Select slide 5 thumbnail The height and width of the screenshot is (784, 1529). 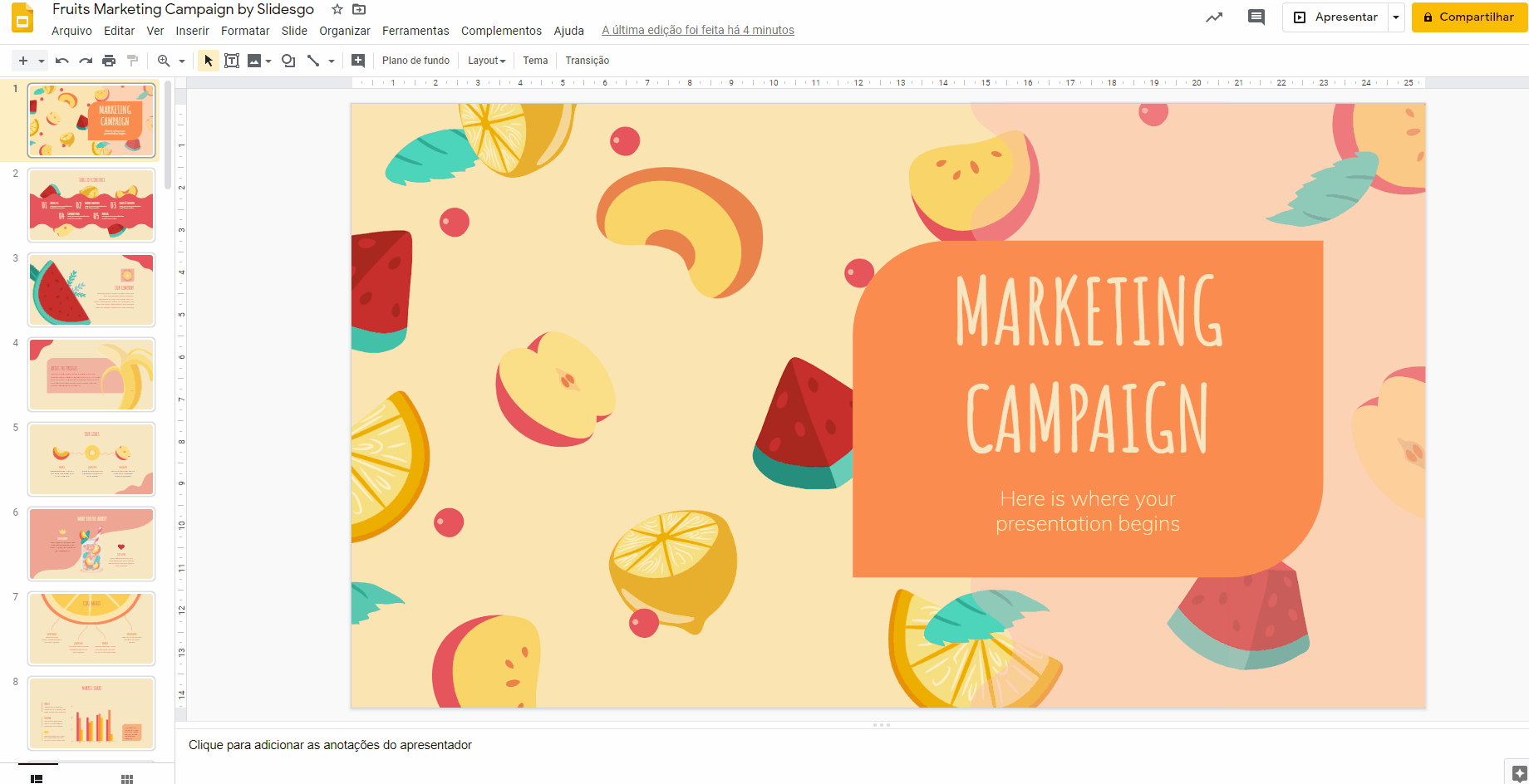coord(91,459)
